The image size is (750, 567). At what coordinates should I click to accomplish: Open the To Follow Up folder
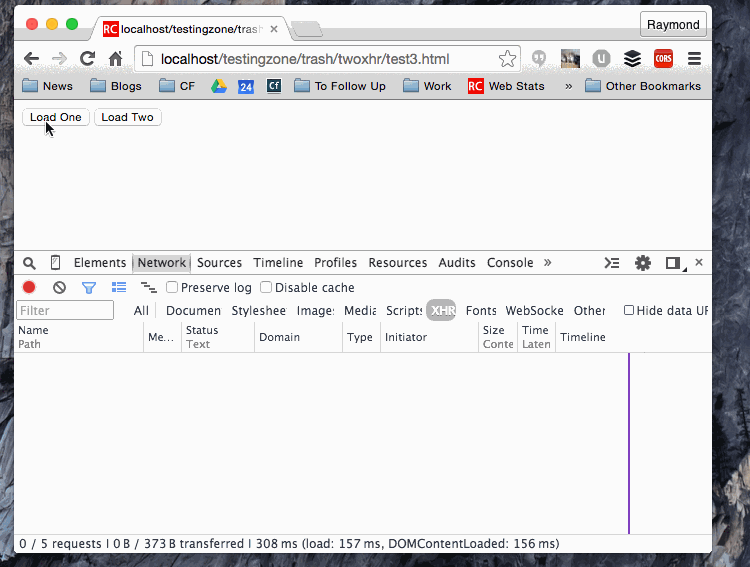pos(340,86)
